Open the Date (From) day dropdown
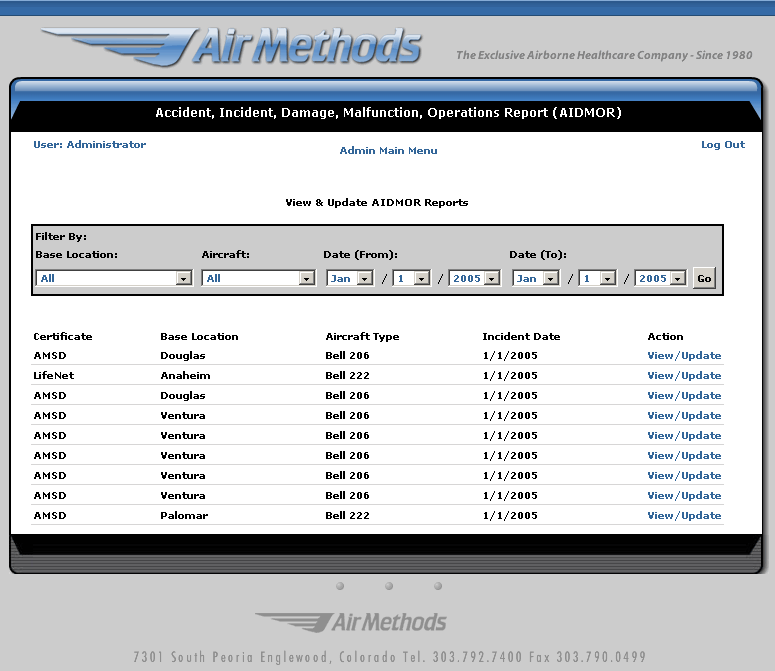Viewport: 775px width, 671px height. coord(411,278)
